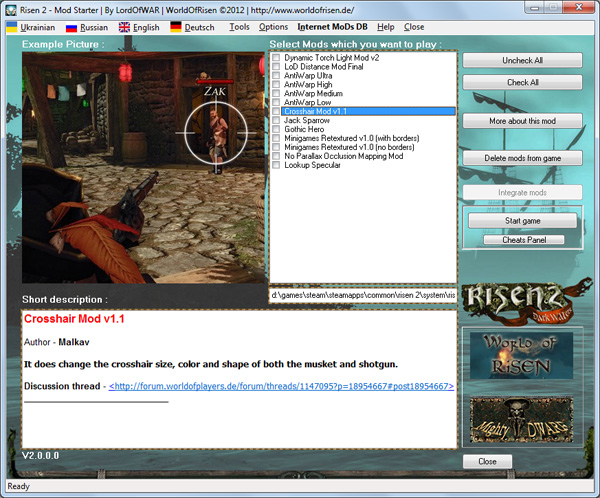Close window with red X button
600x498 pixels.
pos(579,8)
